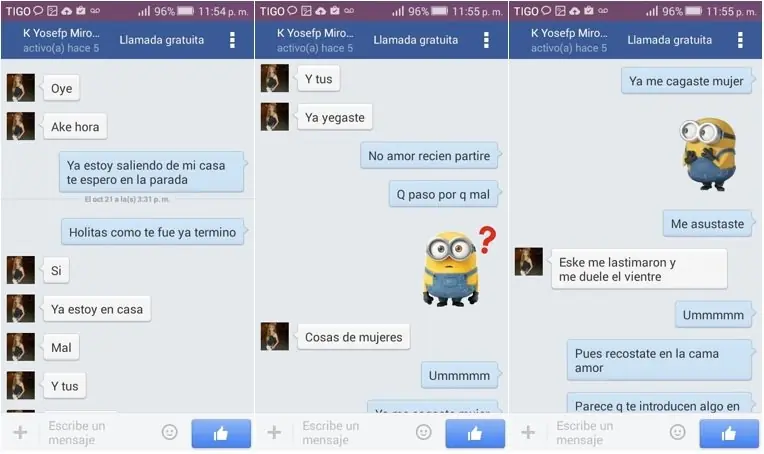Tap the plus attachment icon in the middle screen
The height and width of the screenshot is (454, 764).
click(274, 432)
